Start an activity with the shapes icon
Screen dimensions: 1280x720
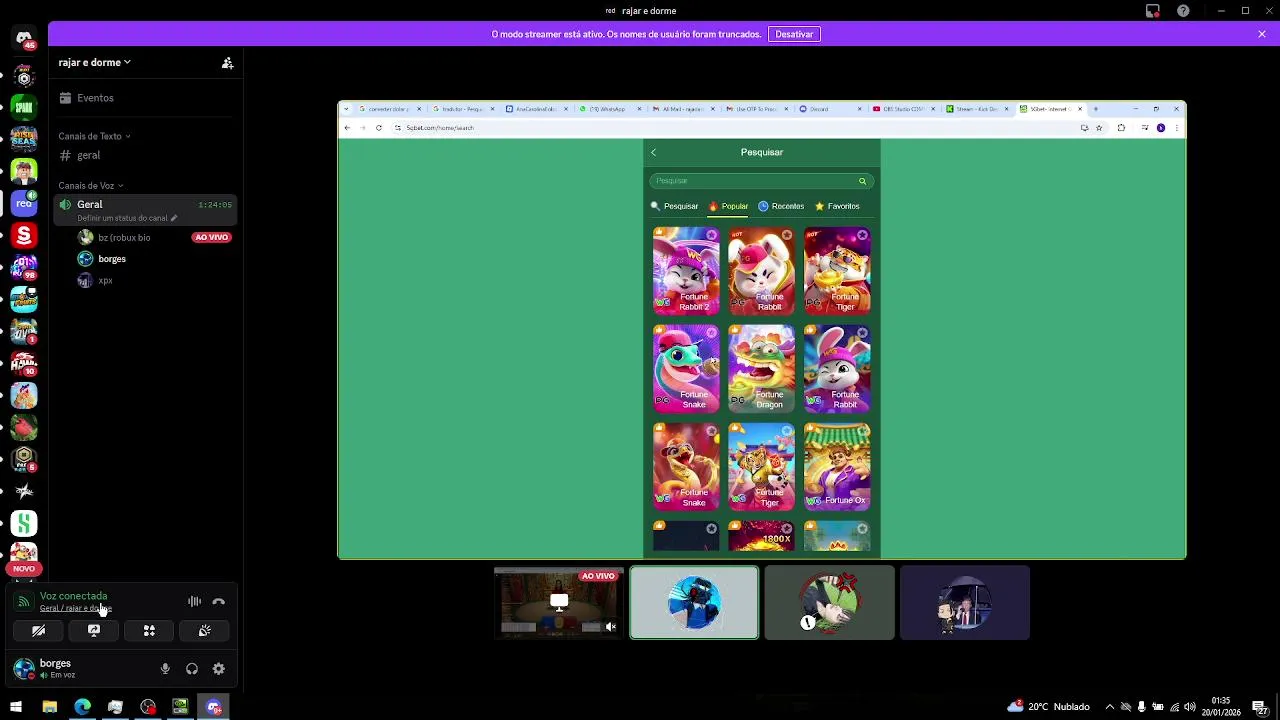pos(149,631)
